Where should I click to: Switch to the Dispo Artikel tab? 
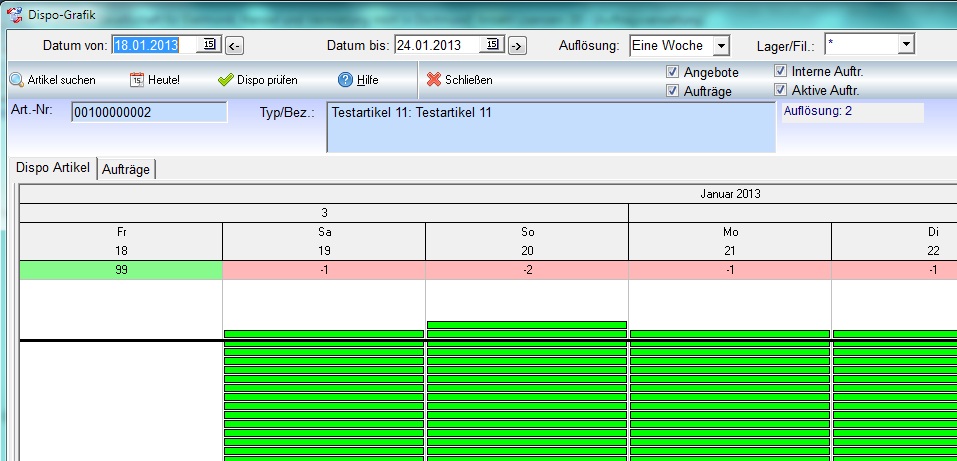[53, 168]
